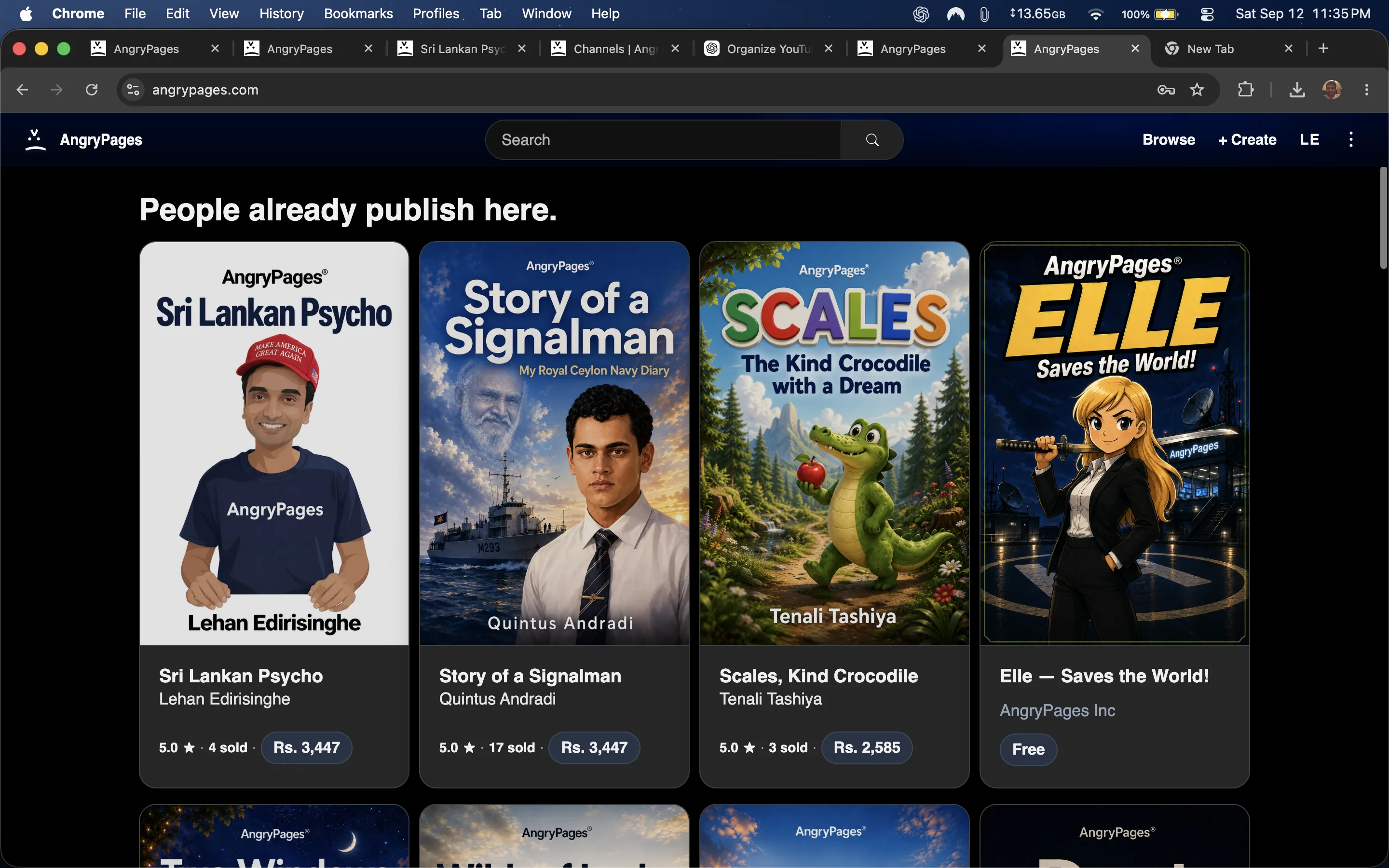View site information icon in address bar
The height and width of the screenshot is (868, 1389).
pyautogui.click(x=133, y=90)
